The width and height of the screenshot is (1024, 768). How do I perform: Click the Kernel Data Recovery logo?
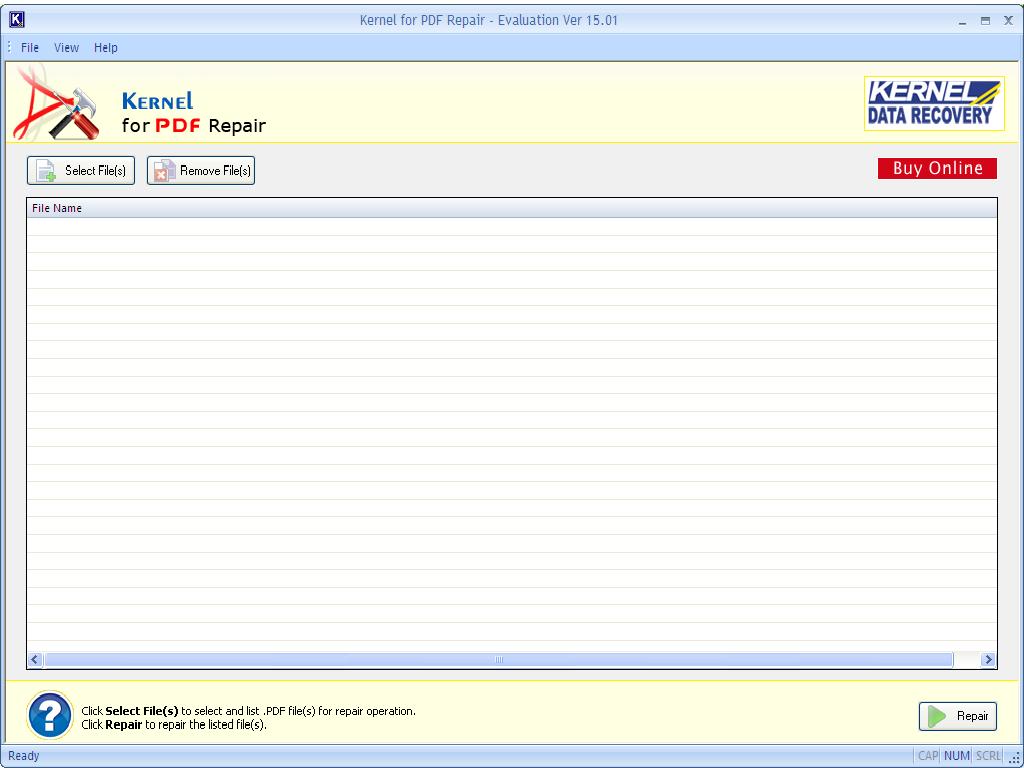point(934,103)
